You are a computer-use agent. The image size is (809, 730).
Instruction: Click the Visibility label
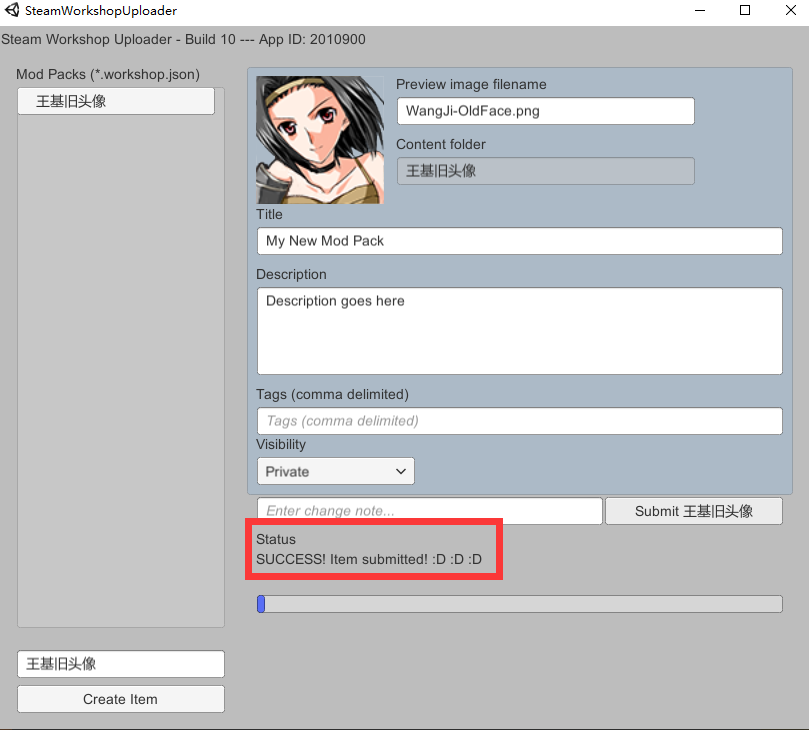[281, 444]
